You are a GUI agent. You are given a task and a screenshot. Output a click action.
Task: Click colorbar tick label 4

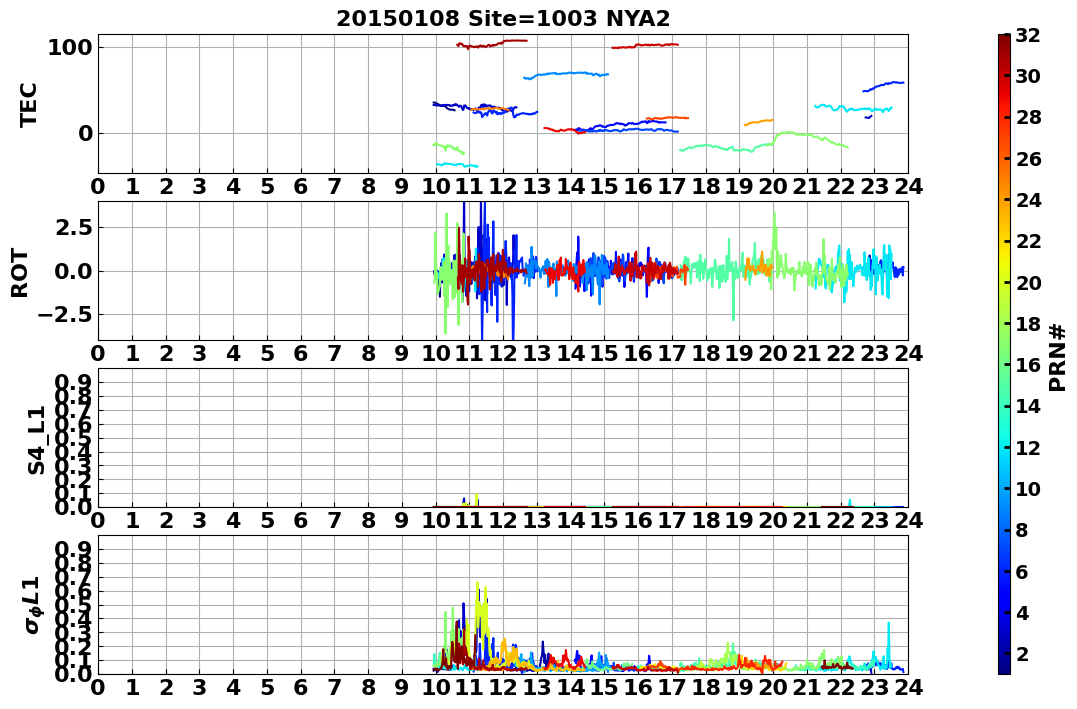coord(1022,612)
